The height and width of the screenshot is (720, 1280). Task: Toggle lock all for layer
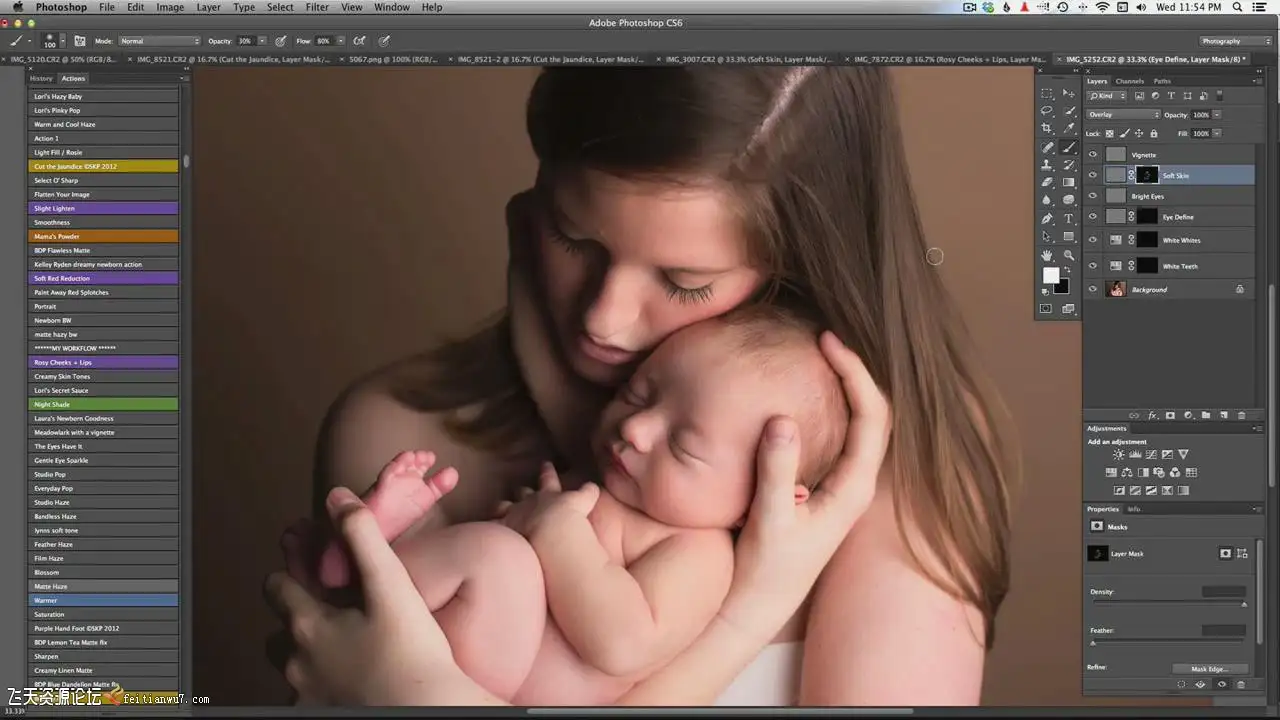[x=1154, y=133]
